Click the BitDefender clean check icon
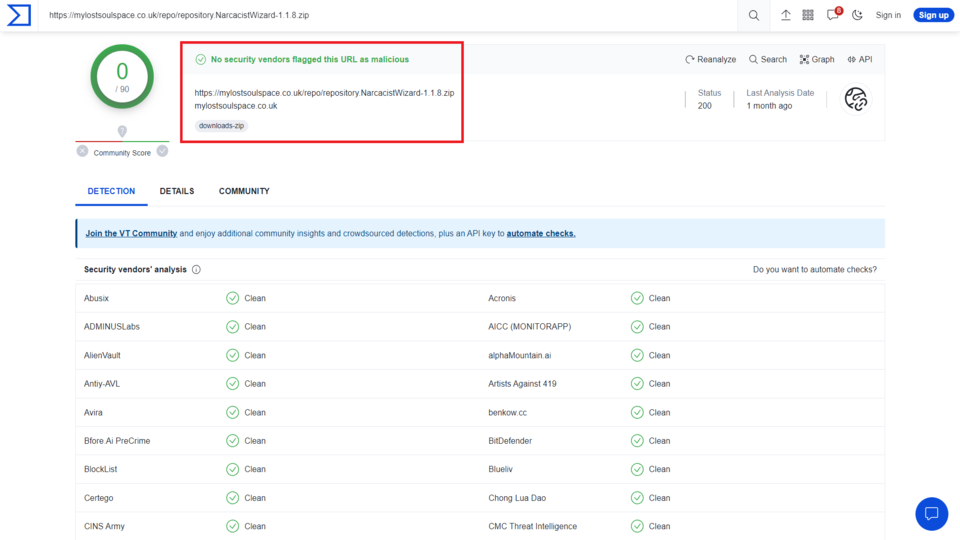960x540 pixels. click(637, 440)
